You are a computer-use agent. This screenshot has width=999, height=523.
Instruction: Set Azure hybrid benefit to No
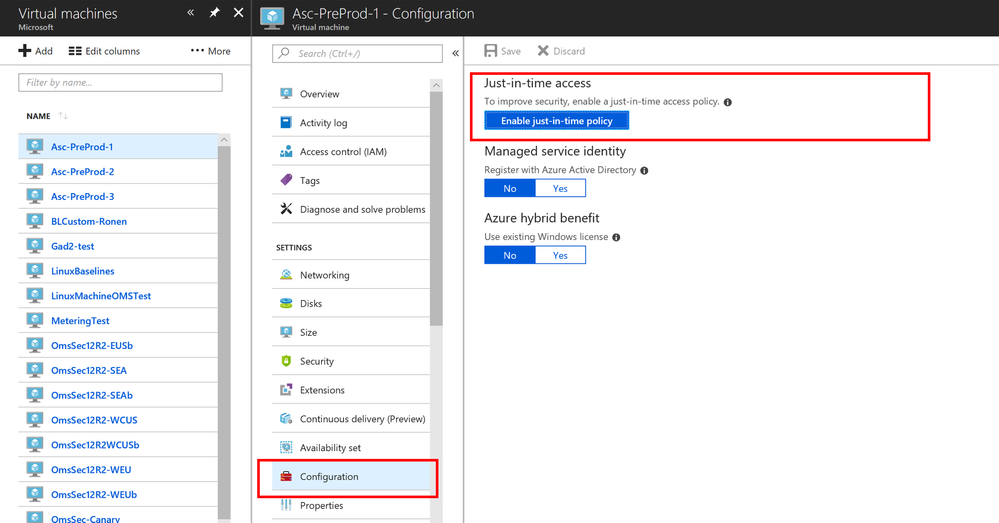click(x=510, y=255)
